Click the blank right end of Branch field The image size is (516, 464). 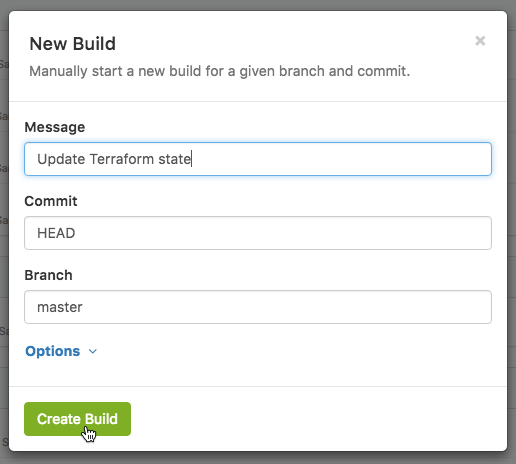[433, 307]
